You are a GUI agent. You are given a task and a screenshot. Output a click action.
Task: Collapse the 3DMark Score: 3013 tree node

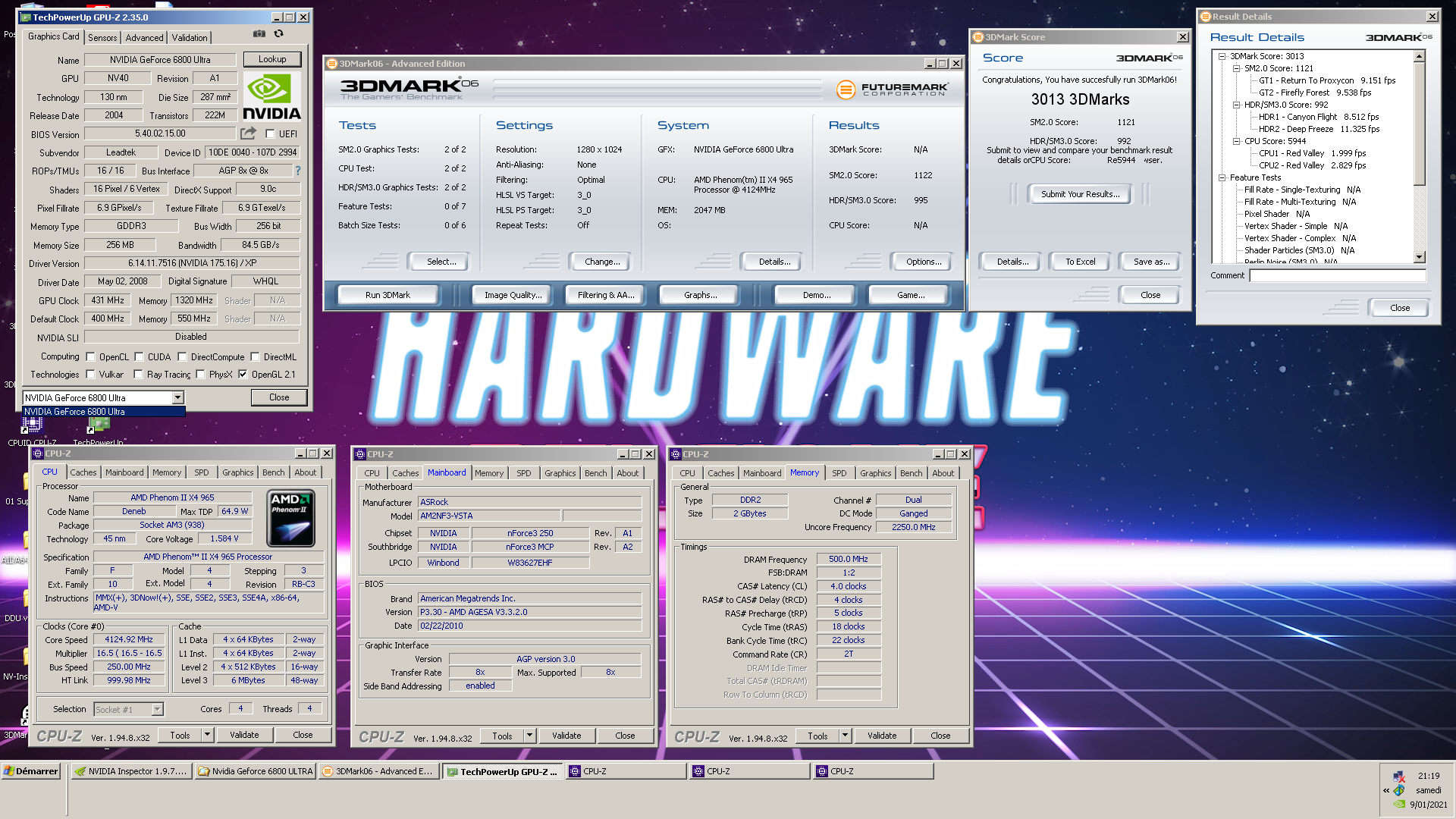[1222, 56]
